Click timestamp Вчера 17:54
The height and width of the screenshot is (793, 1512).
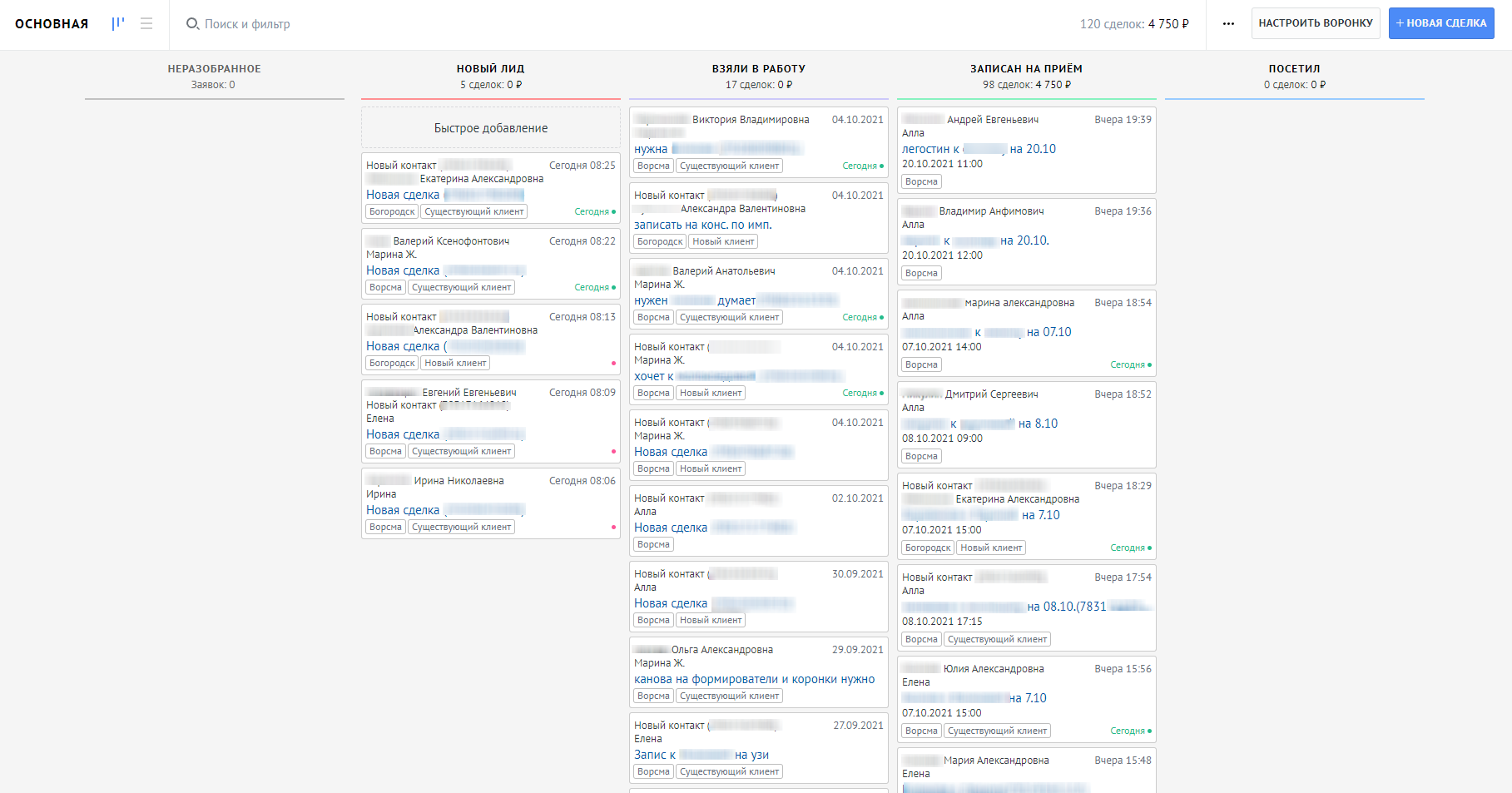(1123, 577)
